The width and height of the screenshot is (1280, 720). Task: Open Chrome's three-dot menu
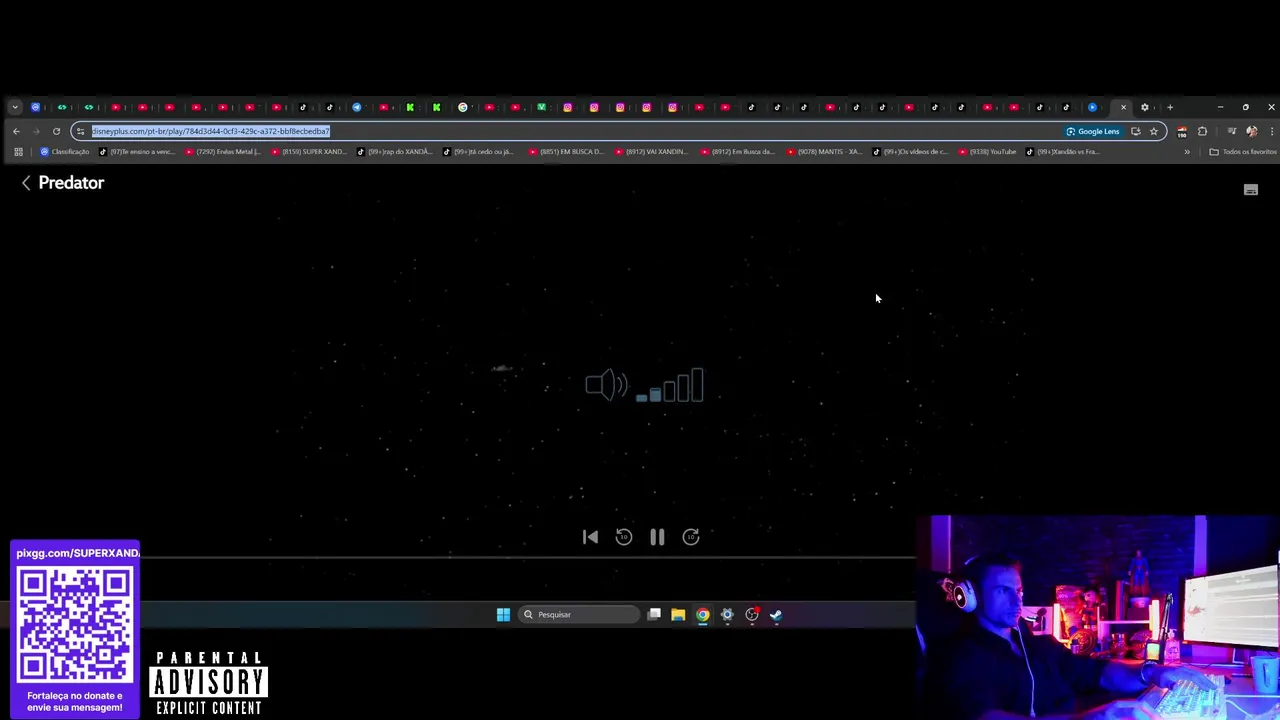1272,131
